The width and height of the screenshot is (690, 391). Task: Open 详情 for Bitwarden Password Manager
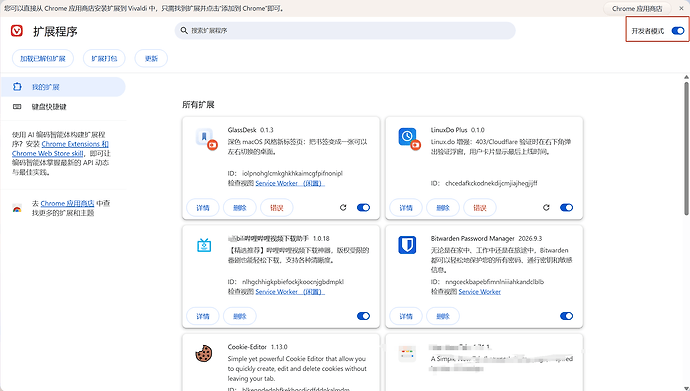point(406,316)
